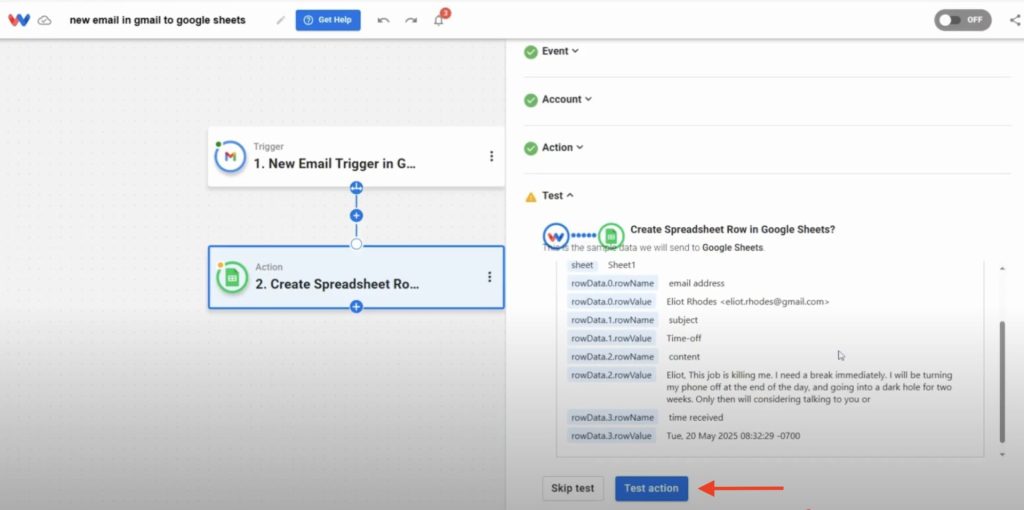Collapse the Test section
This screenshot has height=510, width=1024.
(x=558, y=195)
